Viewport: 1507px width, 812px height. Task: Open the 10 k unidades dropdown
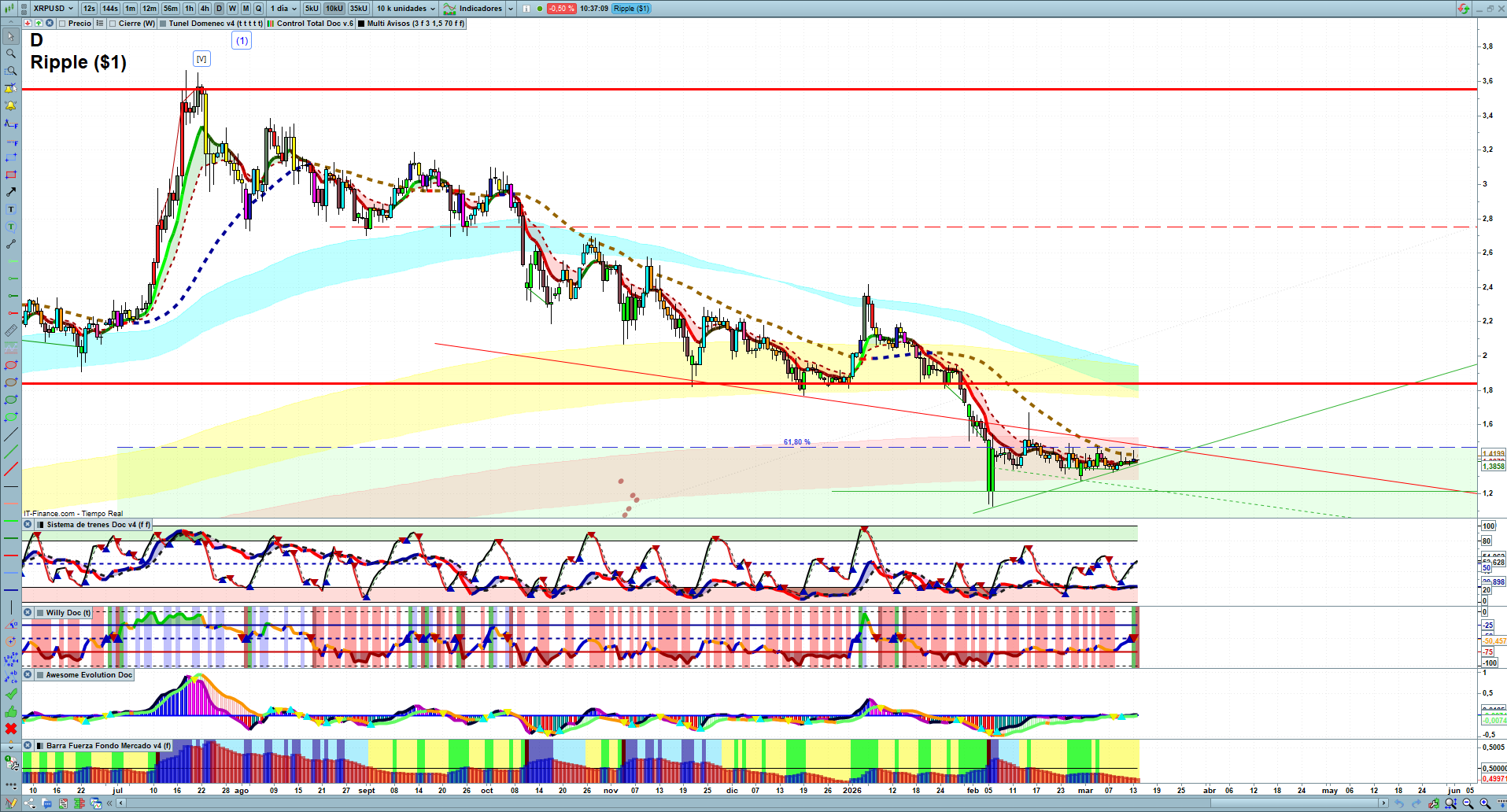coord(405,9)
